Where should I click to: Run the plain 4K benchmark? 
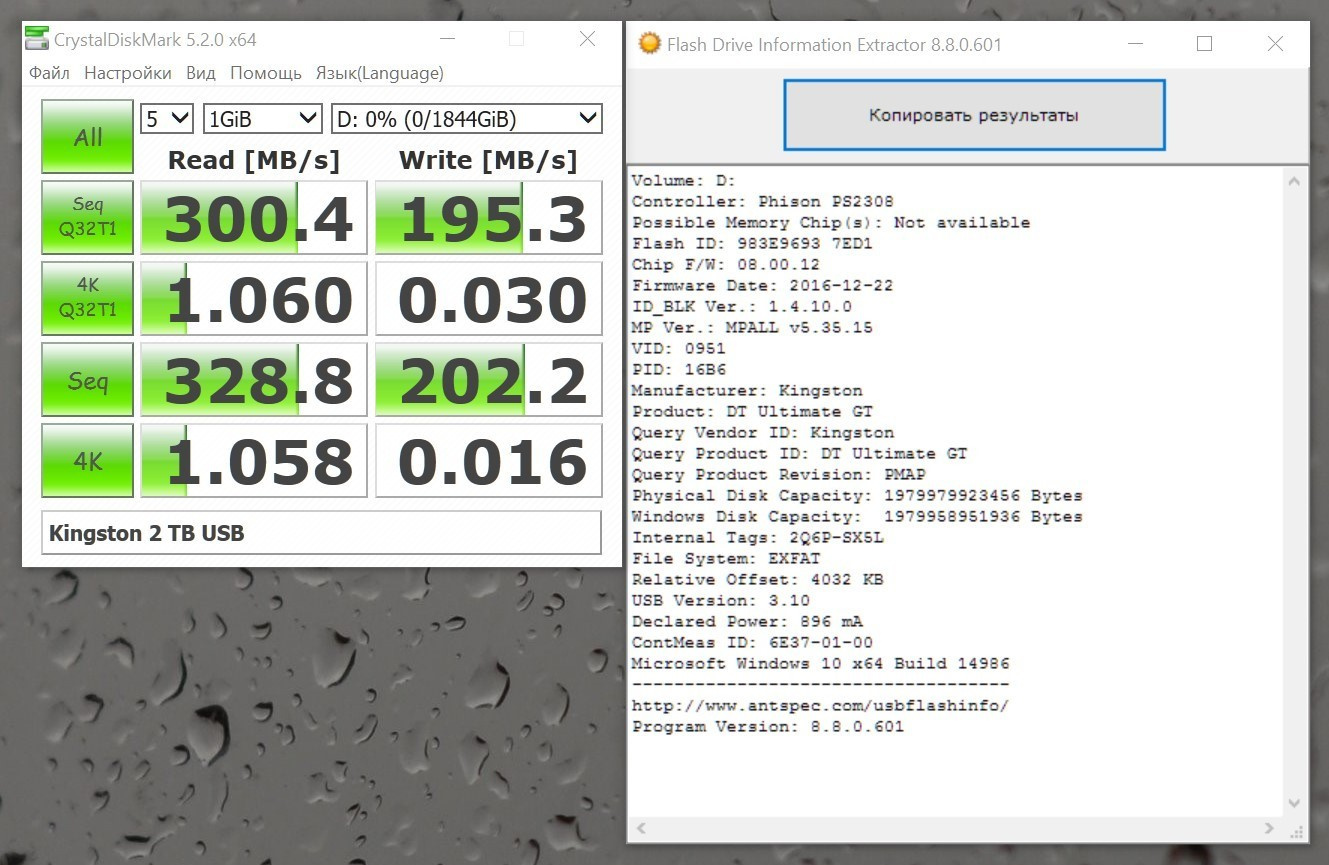pos(87,461)
